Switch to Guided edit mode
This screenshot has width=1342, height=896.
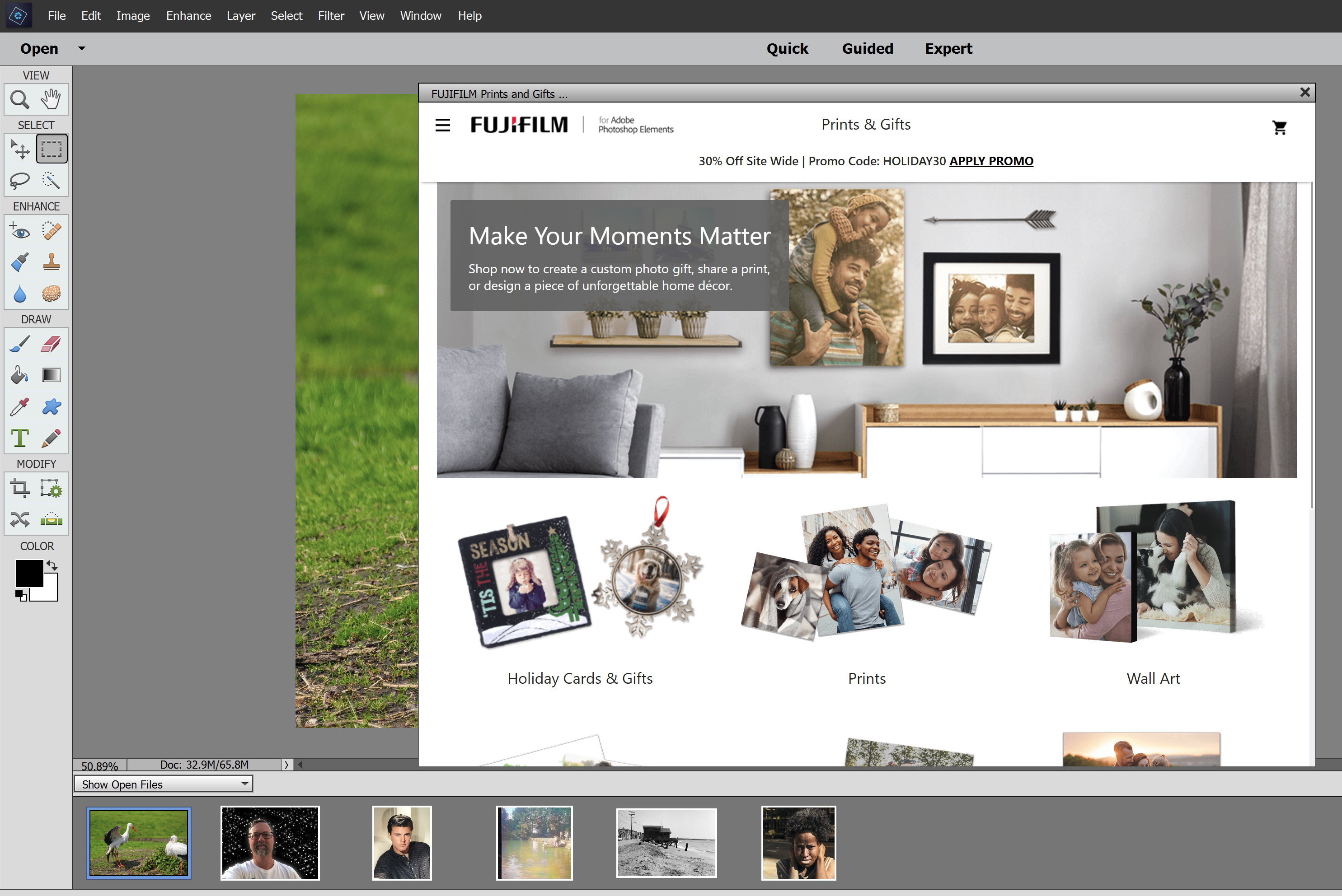click(867, 49)
